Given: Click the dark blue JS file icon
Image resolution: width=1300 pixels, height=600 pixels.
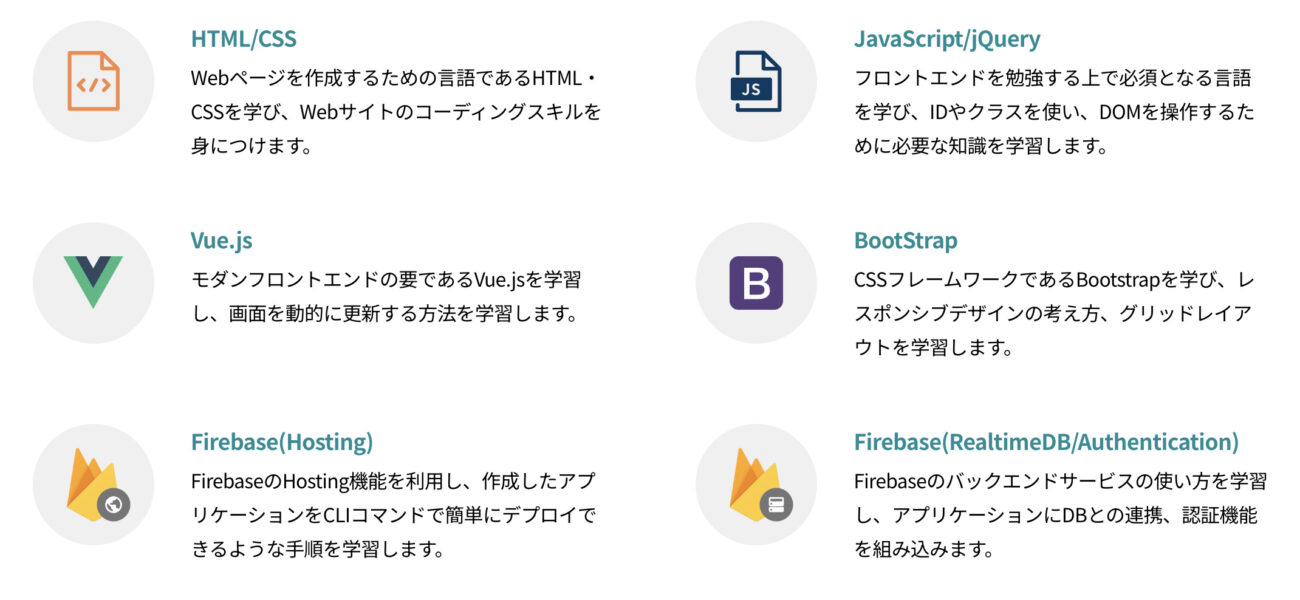Looking at the screenshot, I should pyautogui.click(x=756, y=81).
